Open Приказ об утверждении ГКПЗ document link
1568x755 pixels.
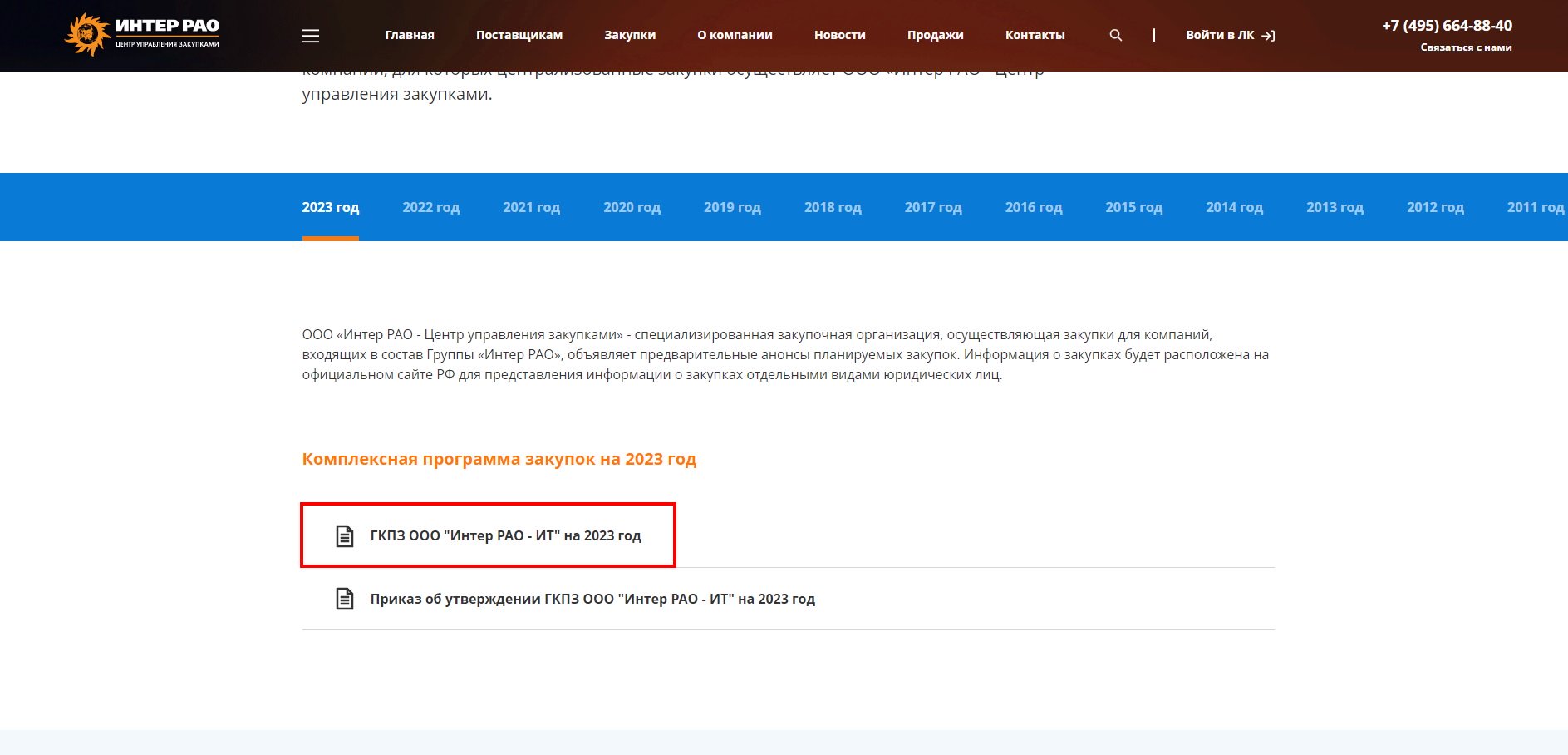[x=592, y=599]
